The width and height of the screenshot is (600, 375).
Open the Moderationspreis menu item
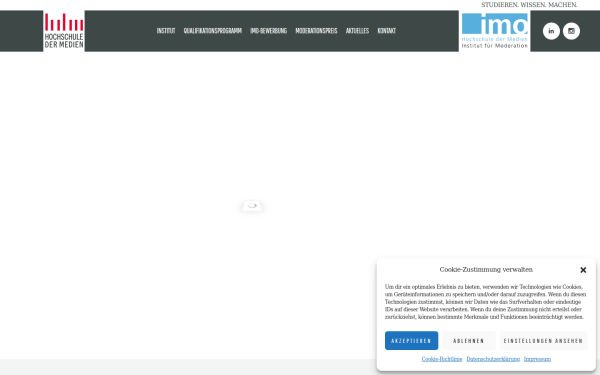click(316, 31)
